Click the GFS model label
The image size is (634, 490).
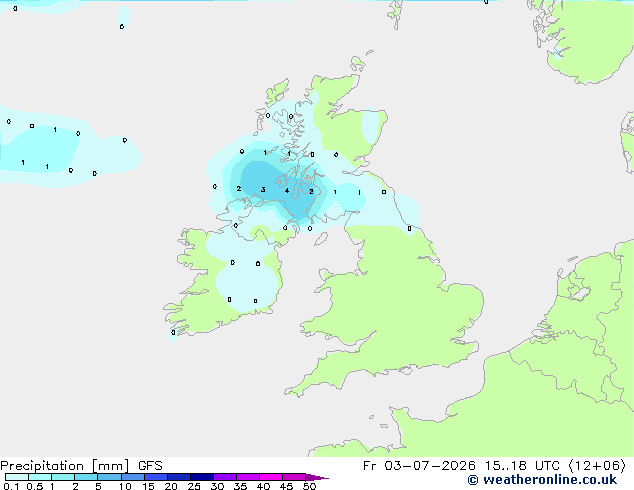(x=150, y=466)
